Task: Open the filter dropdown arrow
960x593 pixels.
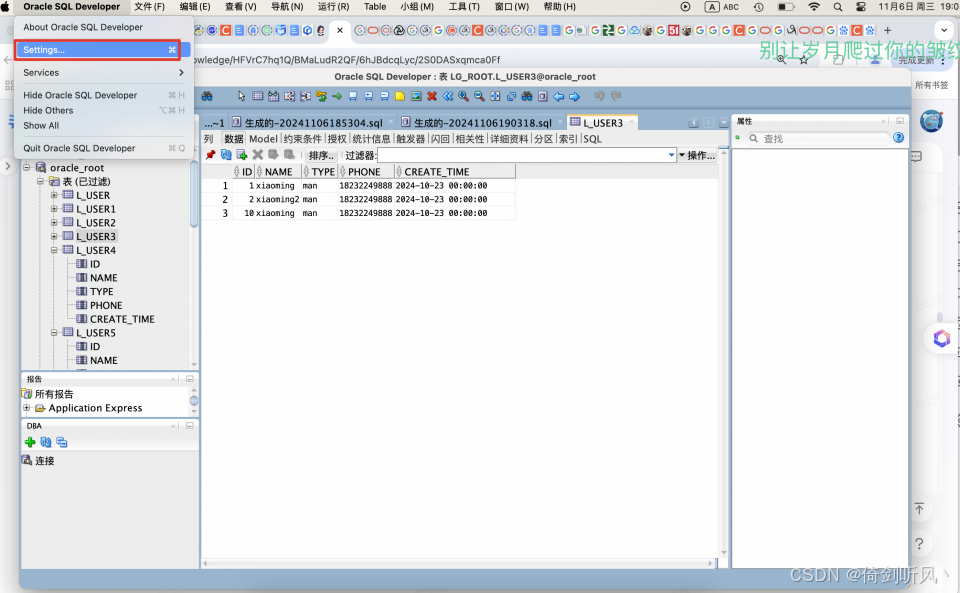Action: pos(672,155)
